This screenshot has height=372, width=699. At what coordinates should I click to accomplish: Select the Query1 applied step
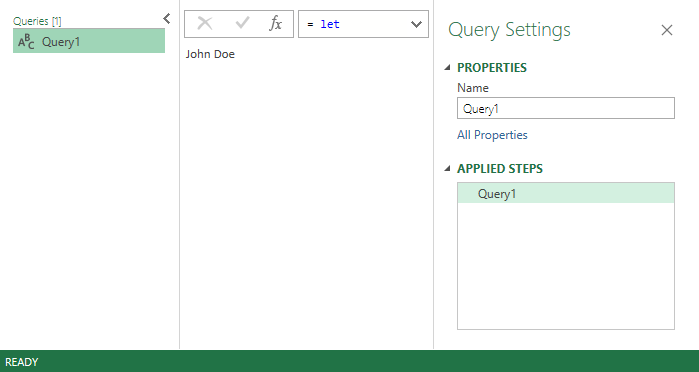(566, 194)
